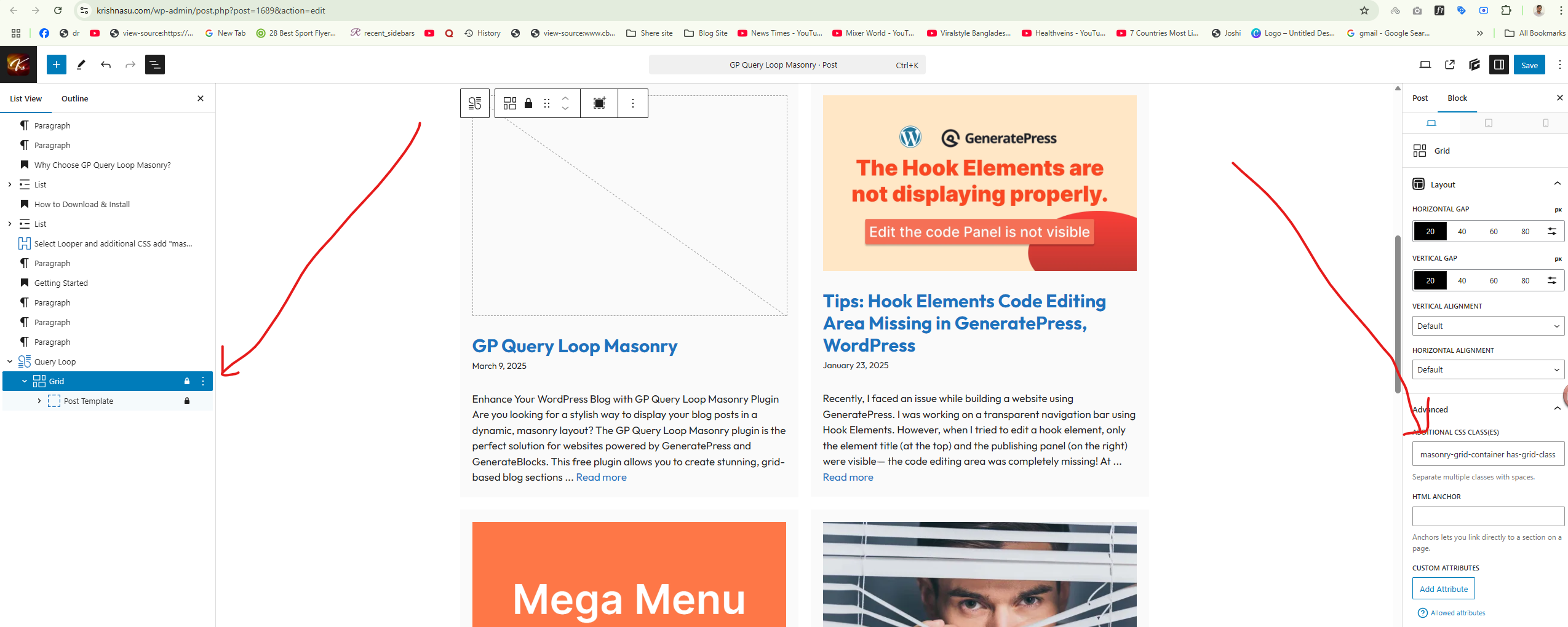1568x627 pixels.
Task: Click the preview in new tab icon
Action: point(1449,65)
